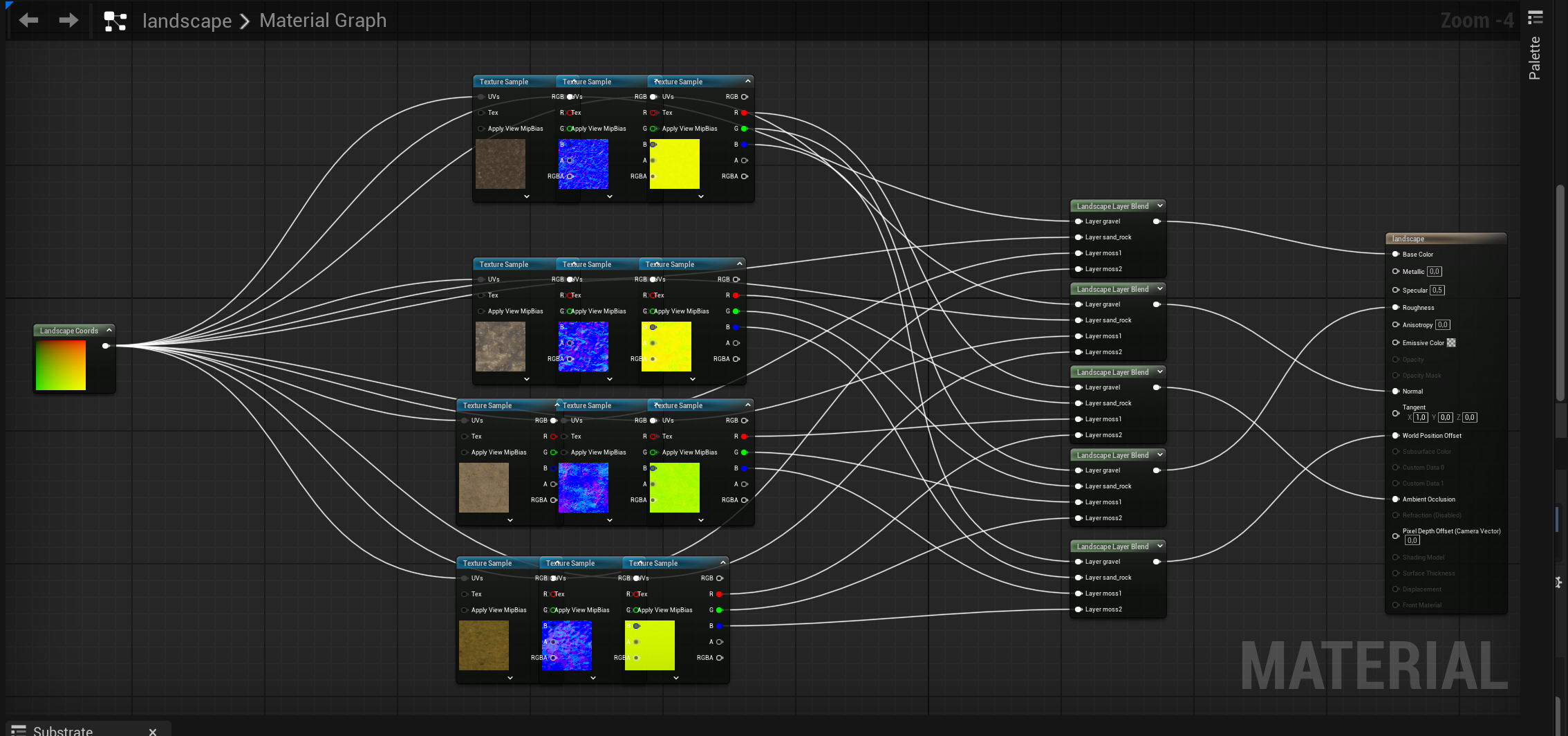Click the graph icon beside the landscape breadcrumb
The height and width of the screenshot is (736, 1568).
pos(115,21)
